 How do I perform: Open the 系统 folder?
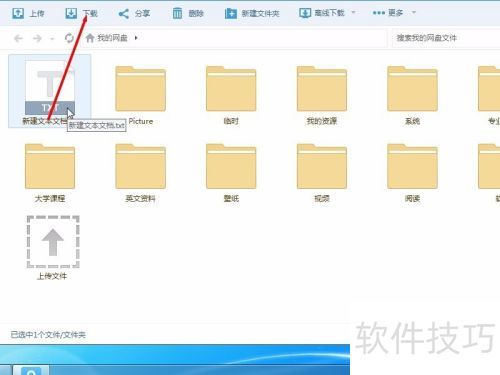tap(412, 95)
